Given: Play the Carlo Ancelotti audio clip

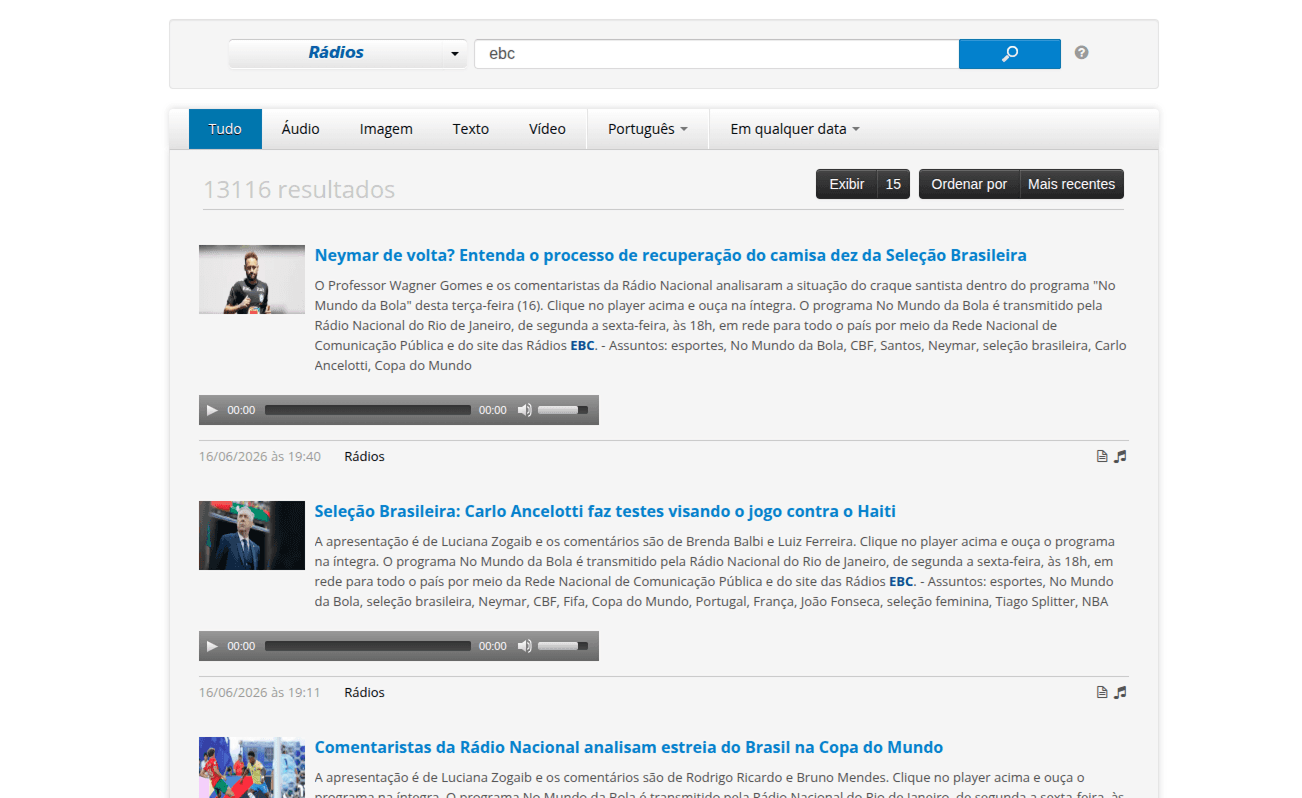Looking at the screenshot, I should 212,646.
